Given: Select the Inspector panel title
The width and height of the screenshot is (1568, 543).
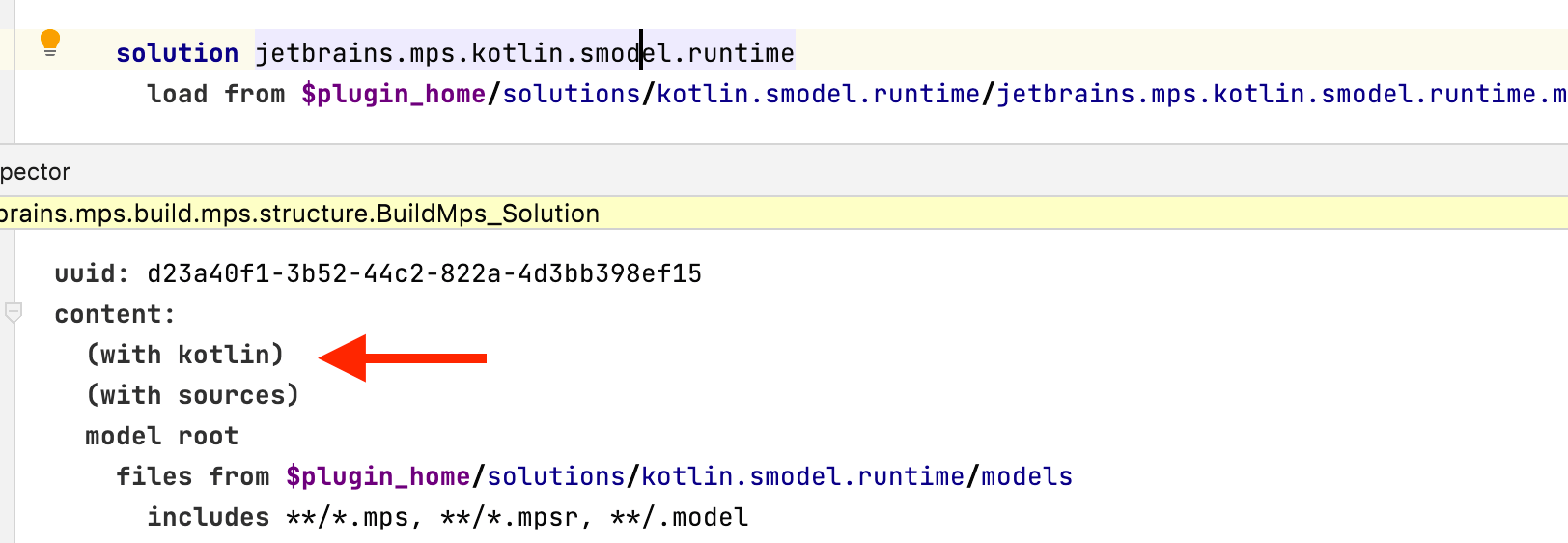Looking at the screenshot, I should [35, 172].
